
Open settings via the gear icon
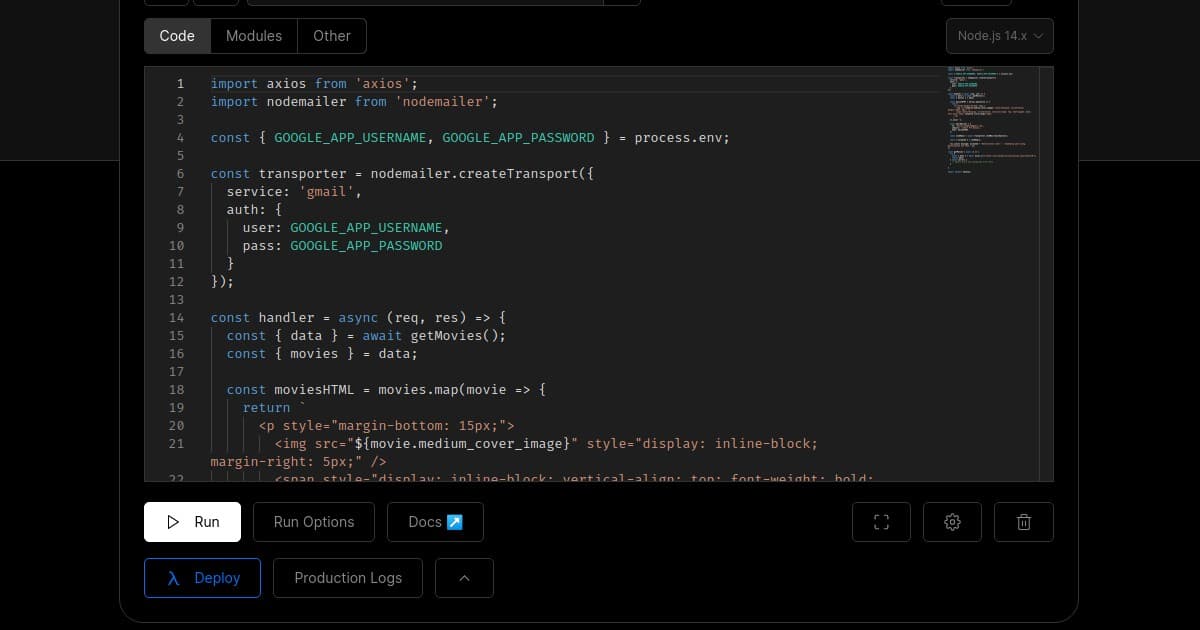tap(952, 521)
